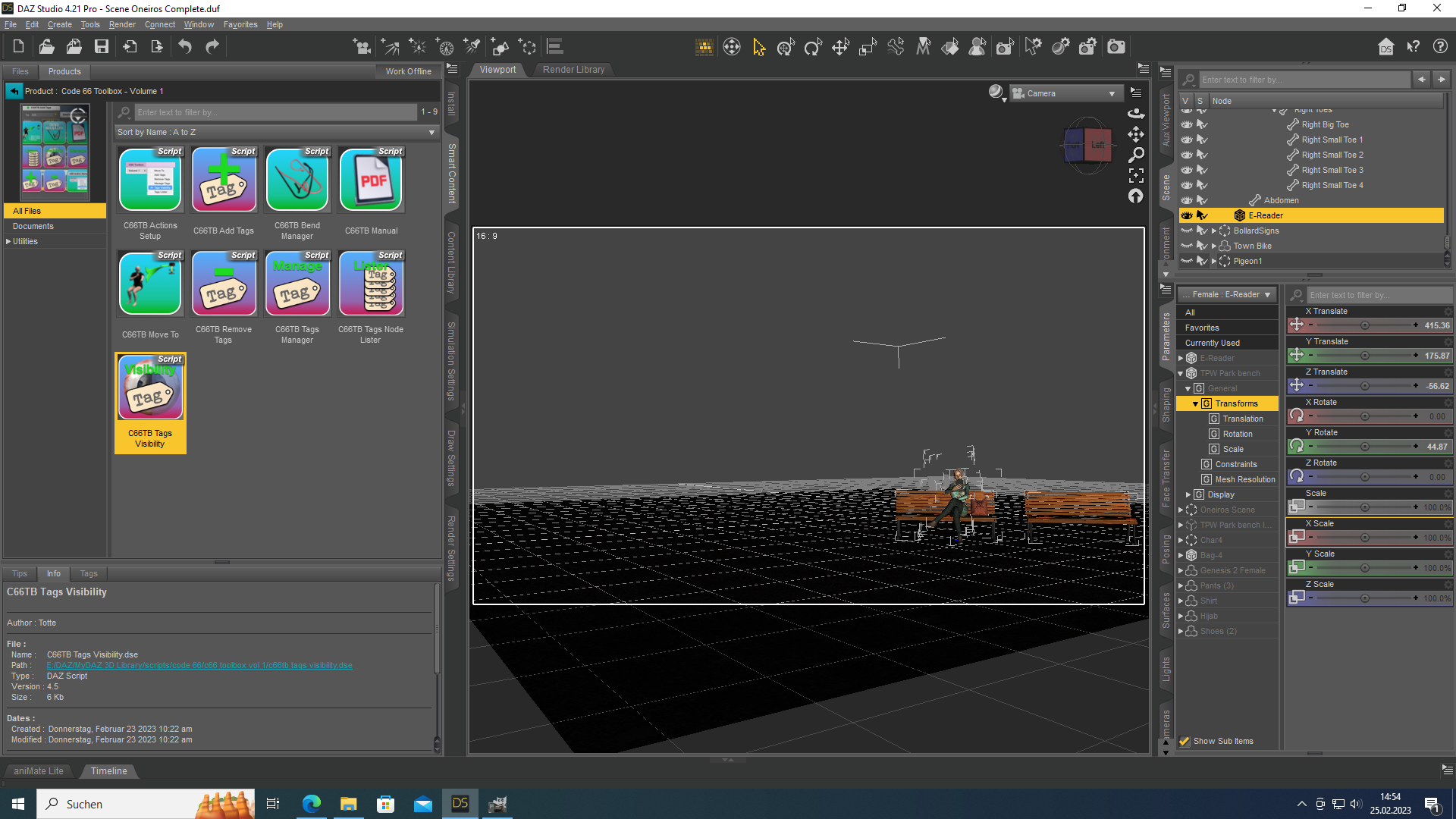1456x819 pixels.
Task: Open Sort by Name dropdown
Action: click(x=277, y=132)
